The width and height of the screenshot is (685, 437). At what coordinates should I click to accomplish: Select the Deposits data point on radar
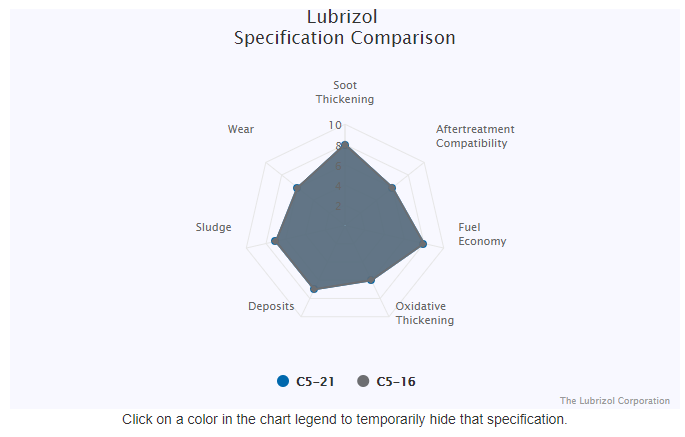pyautogui.click(x=314, y=289)
